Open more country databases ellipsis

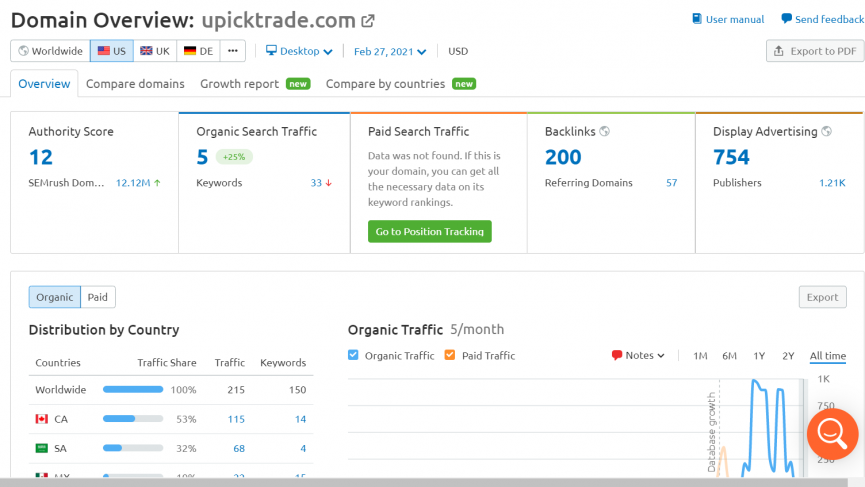coord(233,51)
